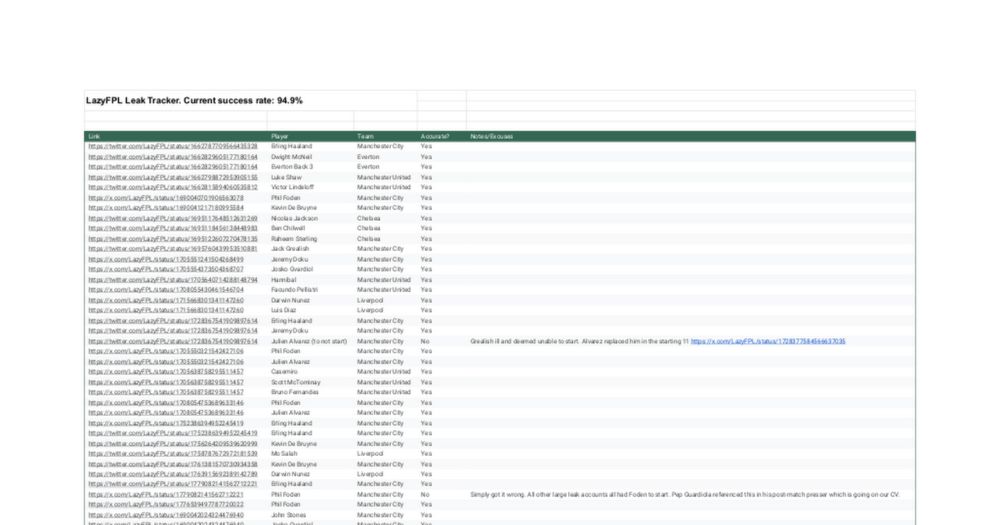Click 'Liverpool' in the Luis Diaz row

[x=370, y=311]
